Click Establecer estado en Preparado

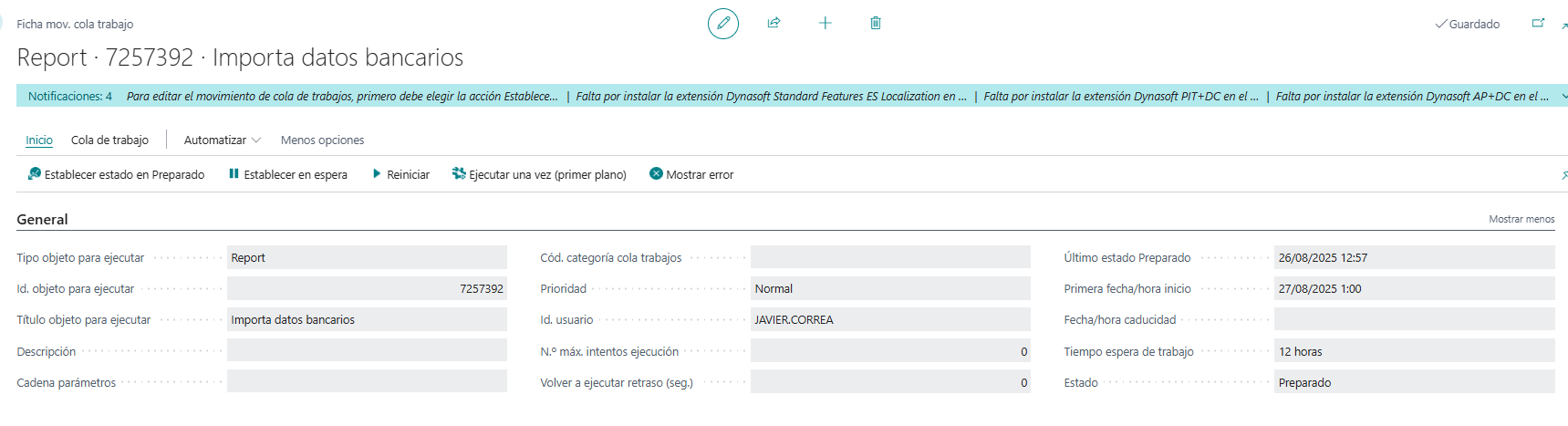click(116, 174)
